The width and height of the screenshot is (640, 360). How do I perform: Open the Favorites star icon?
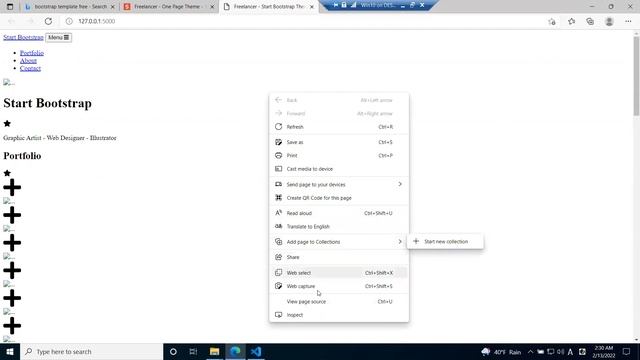point(571,21)
